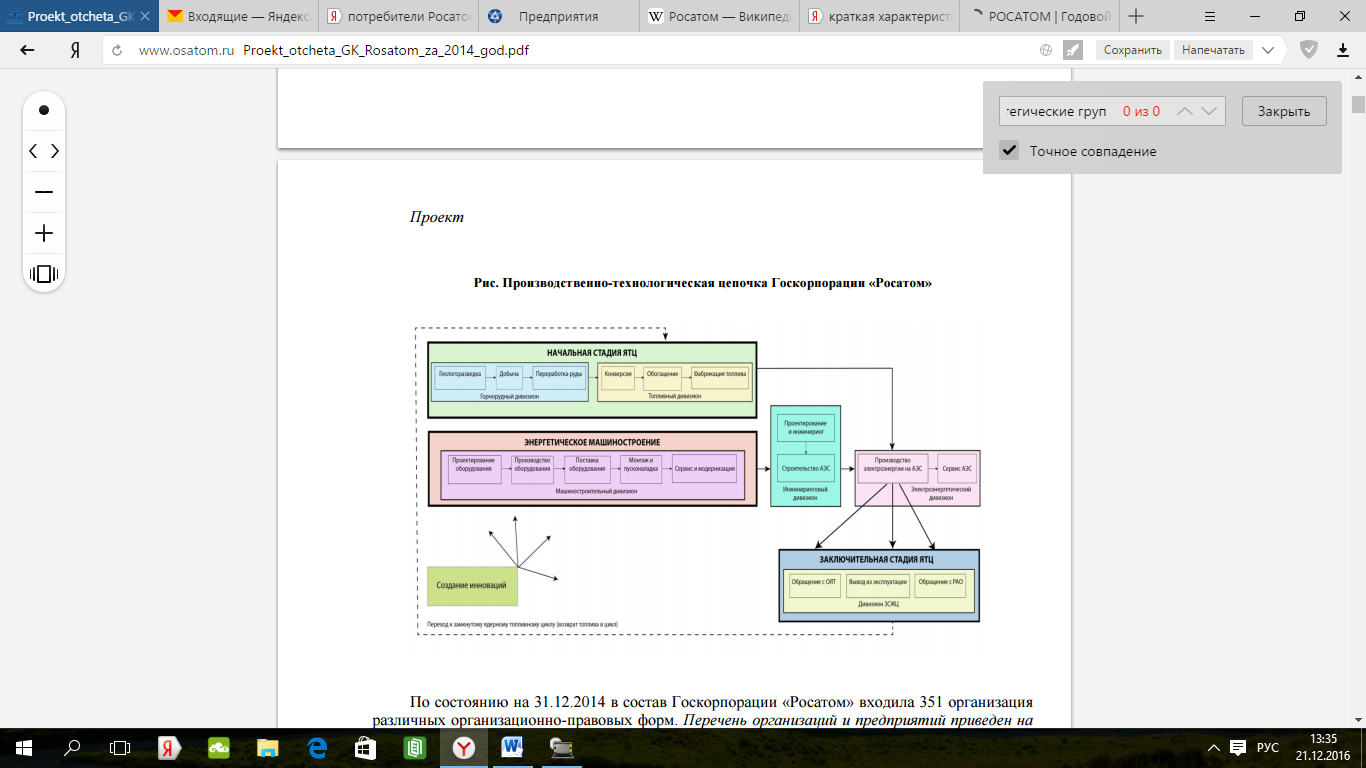Image resolution: width=1366 pixels, height=768 pixels.
Task: Toggle 'Точное совпадение' checkbox
Action: tap(1010, 151)
